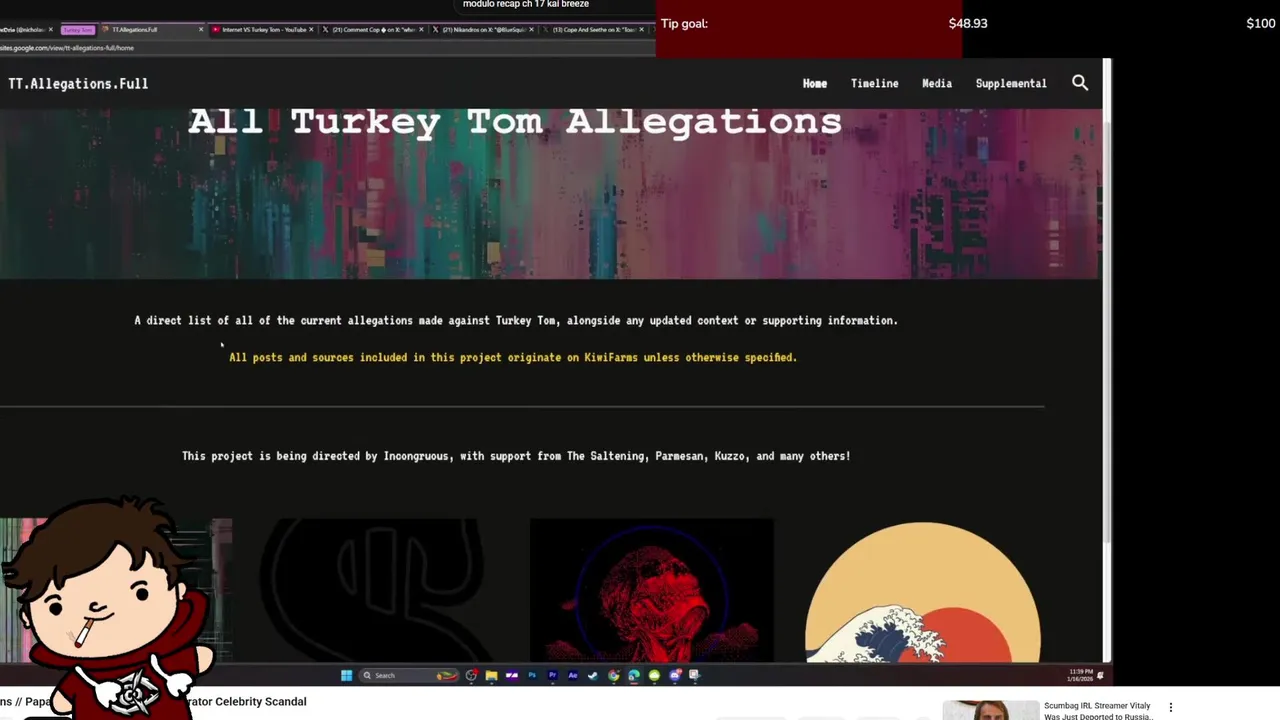Launch After Effects from the taskbar

coord(573,676)
